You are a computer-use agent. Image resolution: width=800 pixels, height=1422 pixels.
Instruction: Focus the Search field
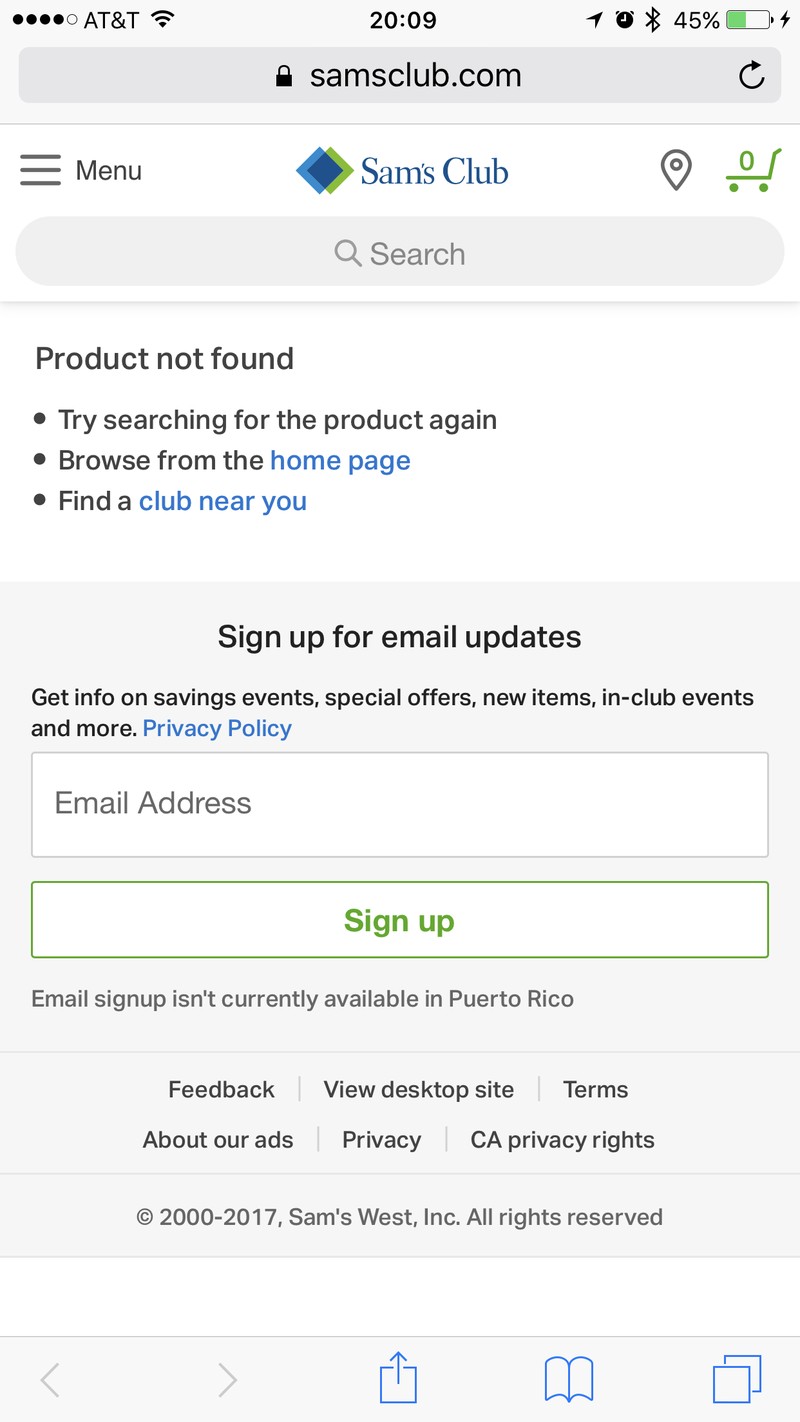click(x=400, y=253)
